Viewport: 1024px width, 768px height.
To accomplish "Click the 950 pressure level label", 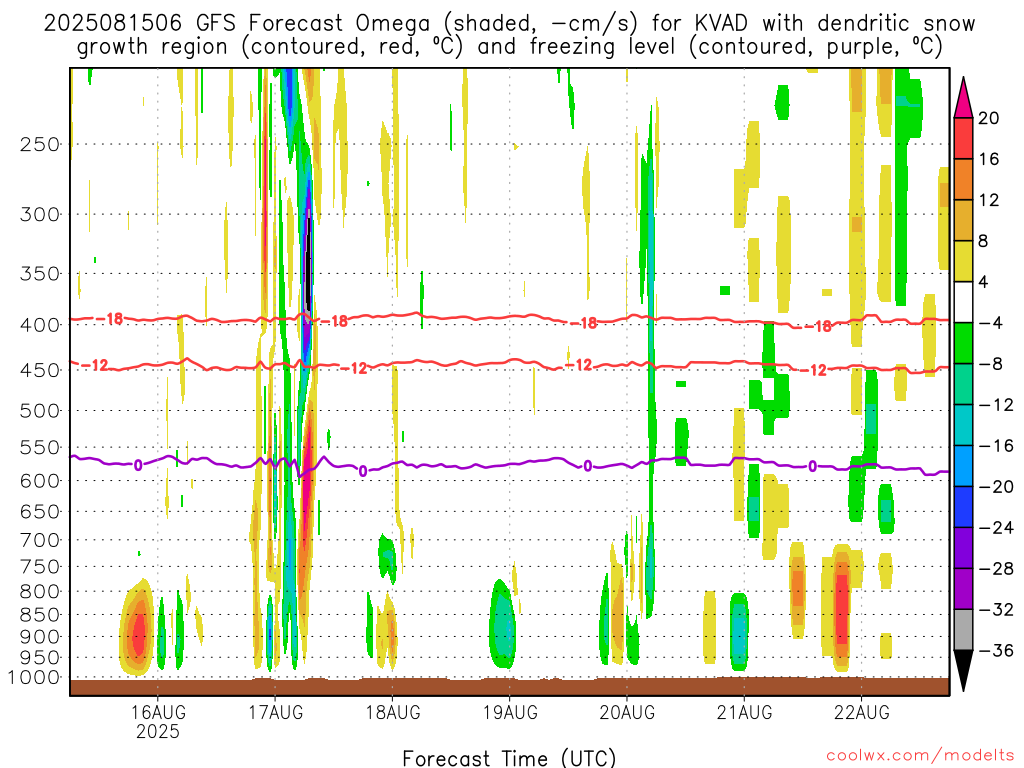I will pos(40,658).
